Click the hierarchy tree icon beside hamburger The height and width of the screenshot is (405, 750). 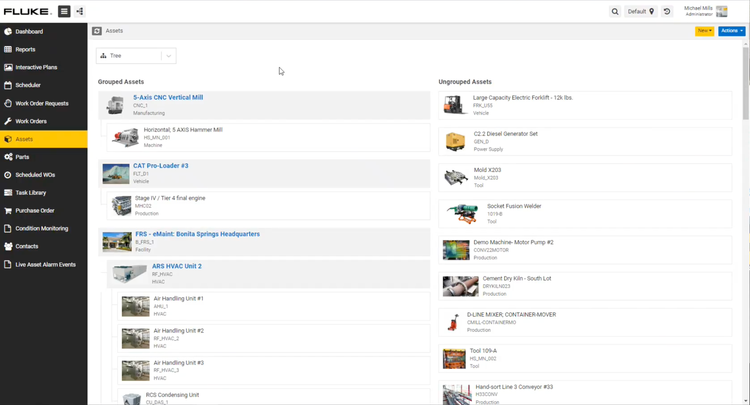(80, 11)
